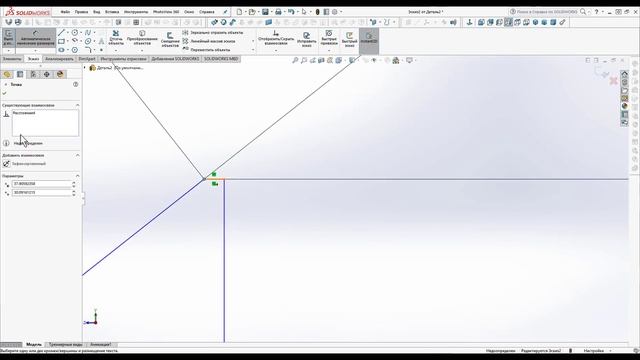Image resolution: width=640 pixels, height=360 pixels.
Task: Open the DimXpertManager tab
Action: point(47,74)
